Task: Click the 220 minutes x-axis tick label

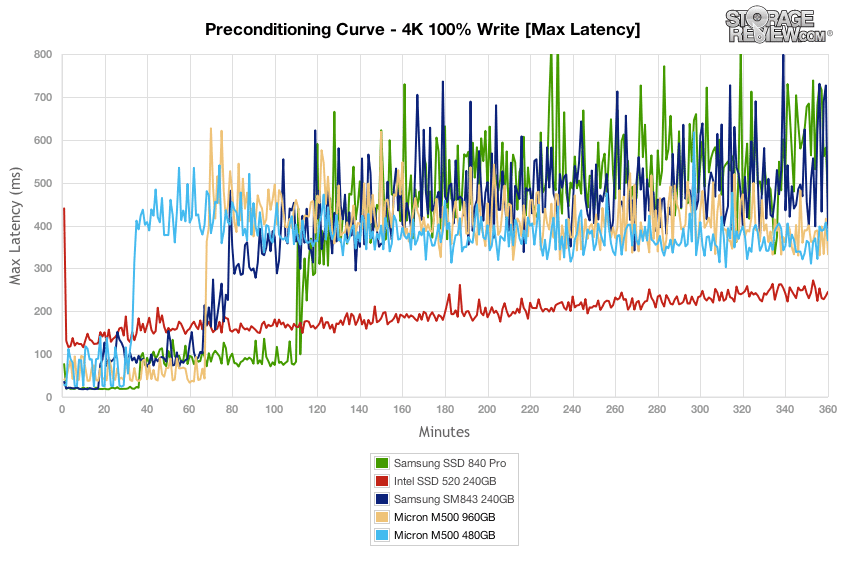Action: pyautogui.click(x=530, y=409)
